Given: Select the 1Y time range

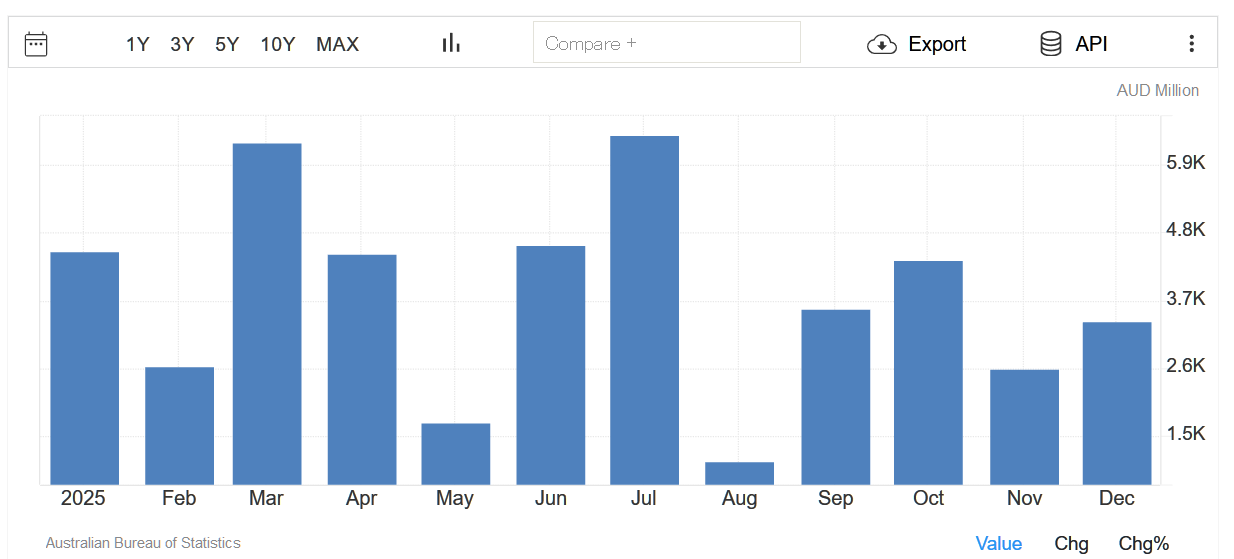Looking at the screenshot, I should [x=137, y=44].
